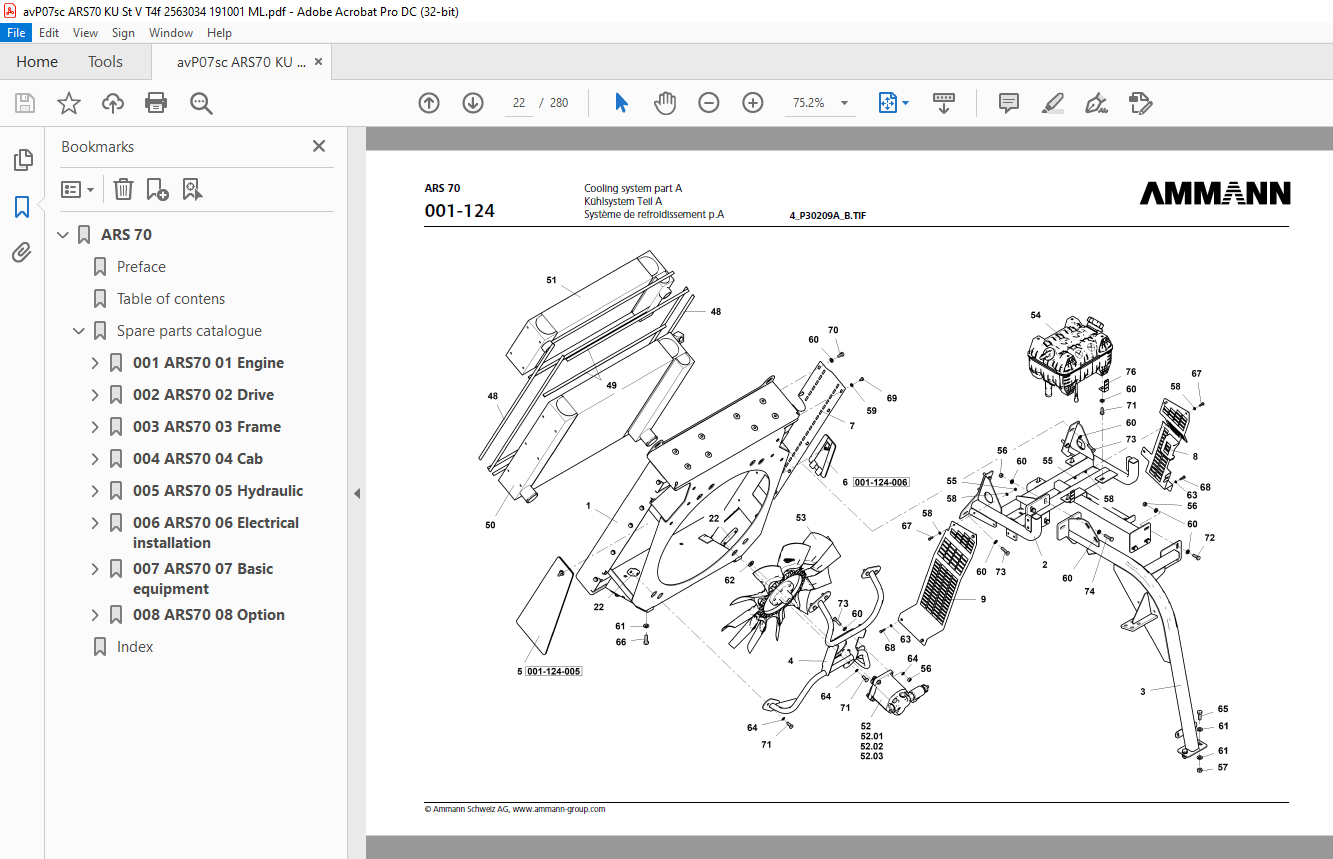Click the total page count 280

pyautogui.click(x=559, y=103)
